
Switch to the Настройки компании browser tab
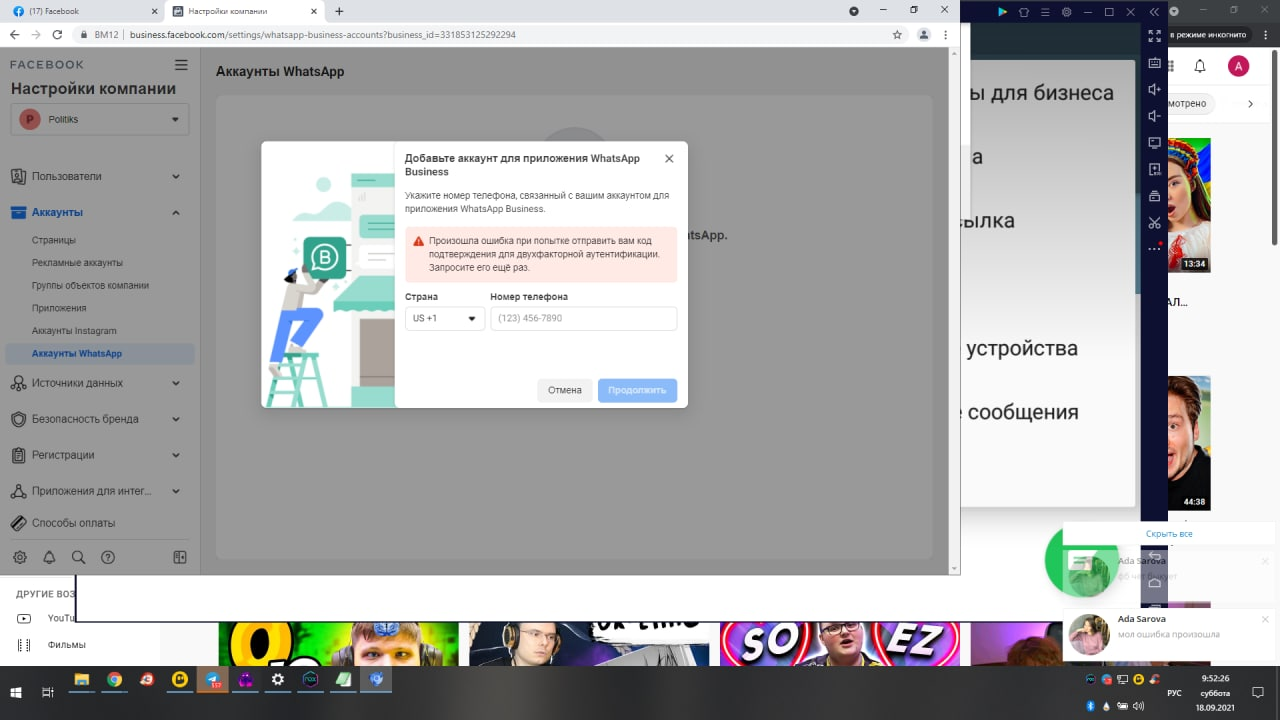243,11
